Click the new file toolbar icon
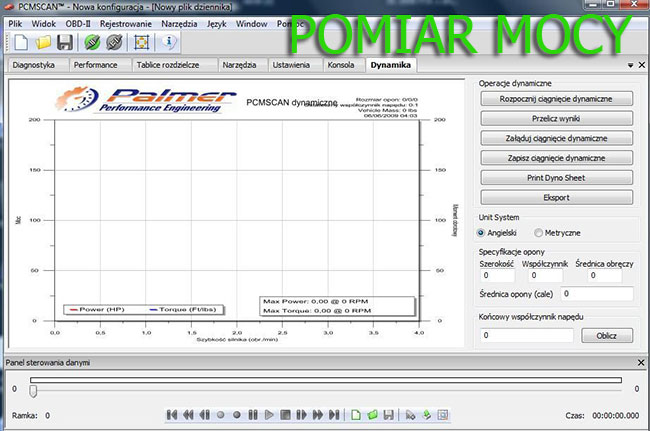The width and height of the screenshot is (650, 431). click(21, 42)
